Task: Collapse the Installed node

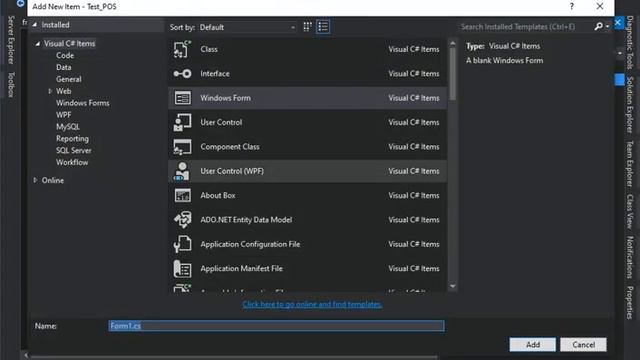Action: [35, 25]
